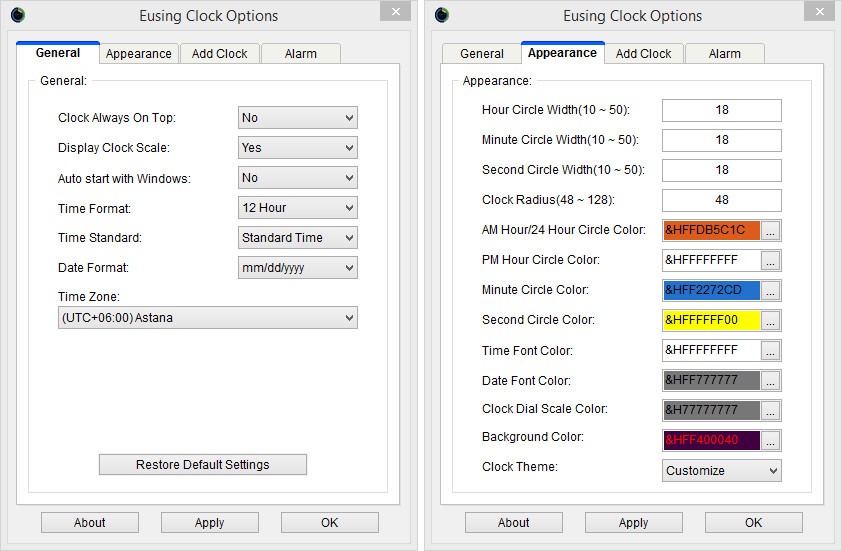Click the Second Circle Width input field

click(722, 170)
